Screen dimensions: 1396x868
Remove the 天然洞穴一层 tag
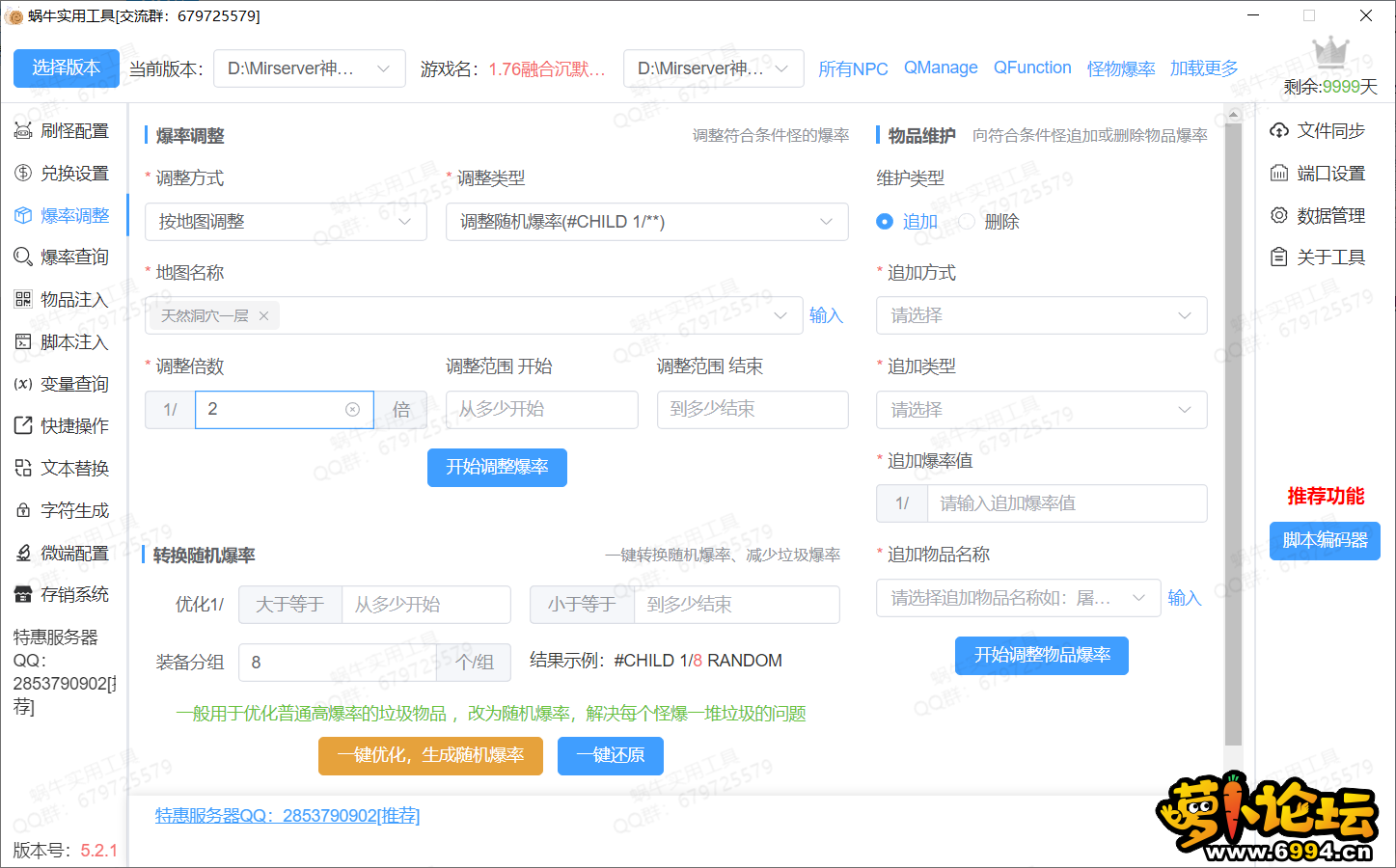[263, 315]
